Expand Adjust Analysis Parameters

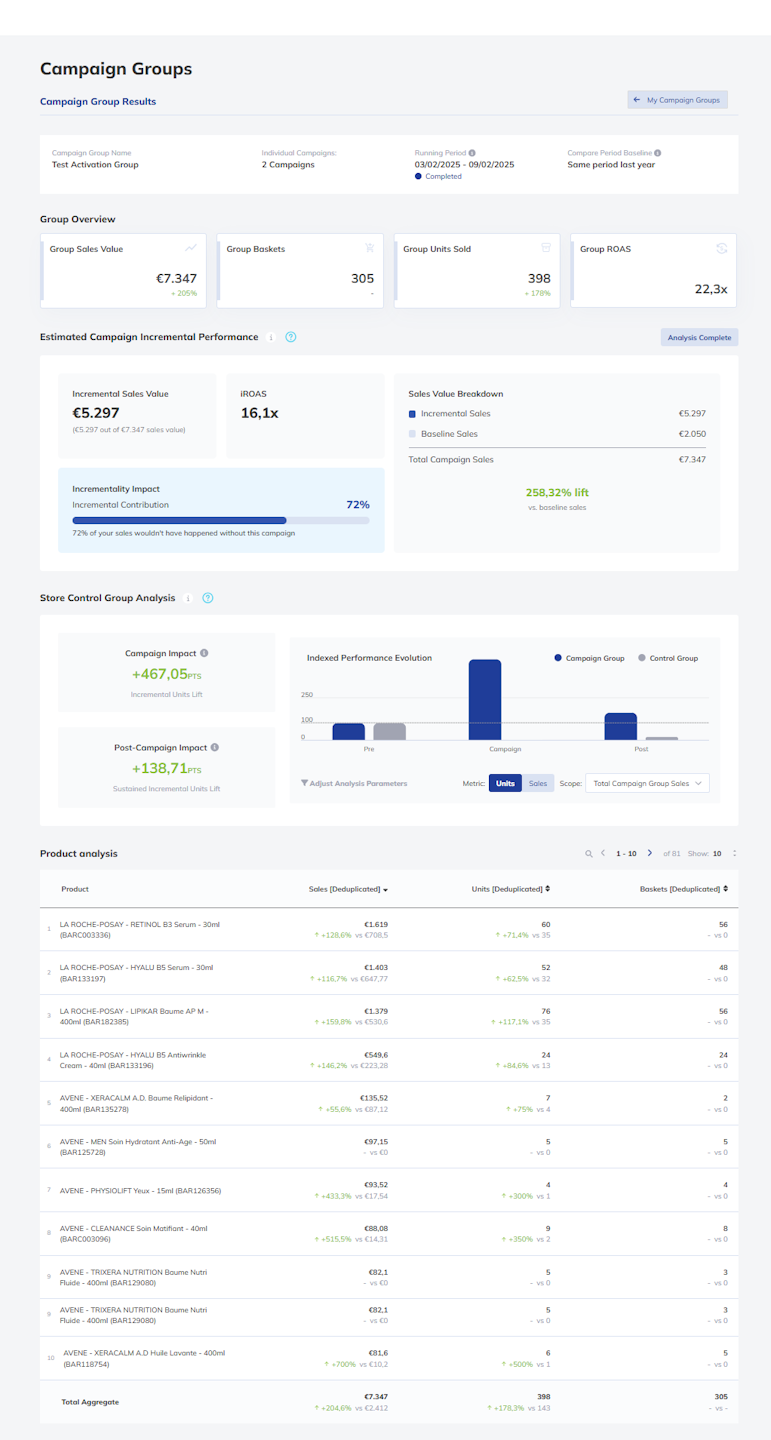(354, 783)
